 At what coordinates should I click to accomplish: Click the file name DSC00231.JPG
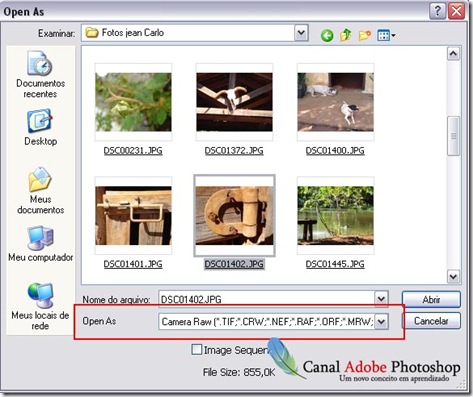click(x=133, y=151)
